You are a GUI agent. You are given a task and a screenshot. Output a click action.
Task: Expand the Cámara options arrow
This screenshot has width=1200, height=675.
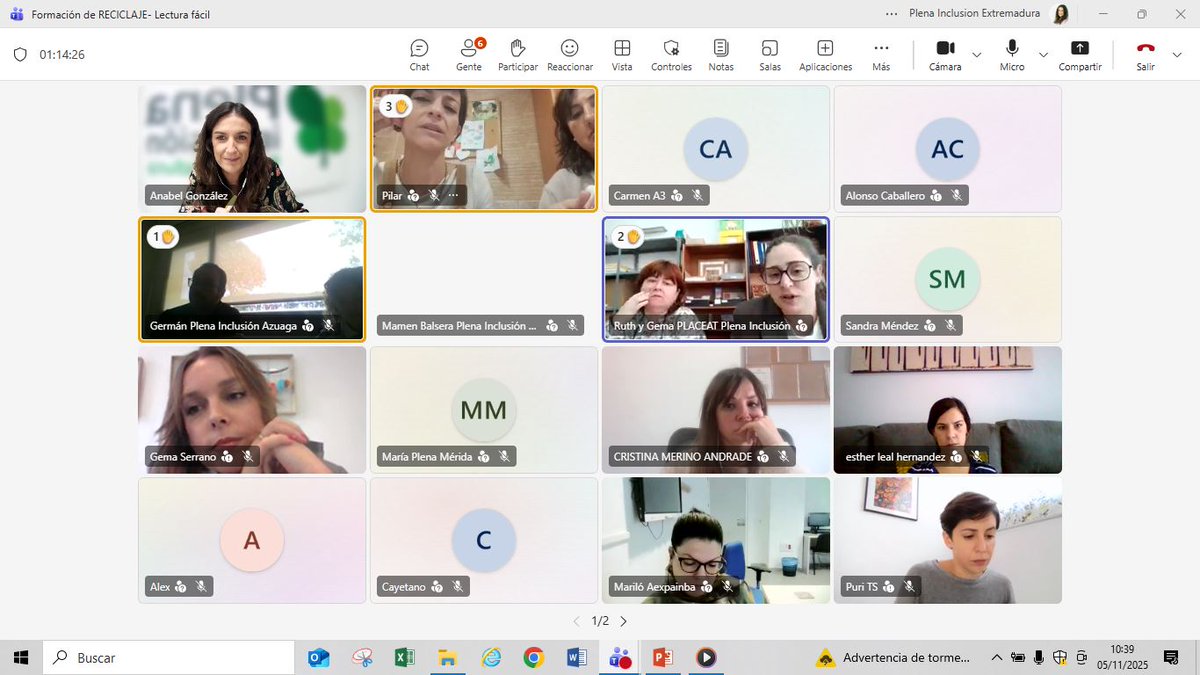pyautogui.click(x=976, y=54)
